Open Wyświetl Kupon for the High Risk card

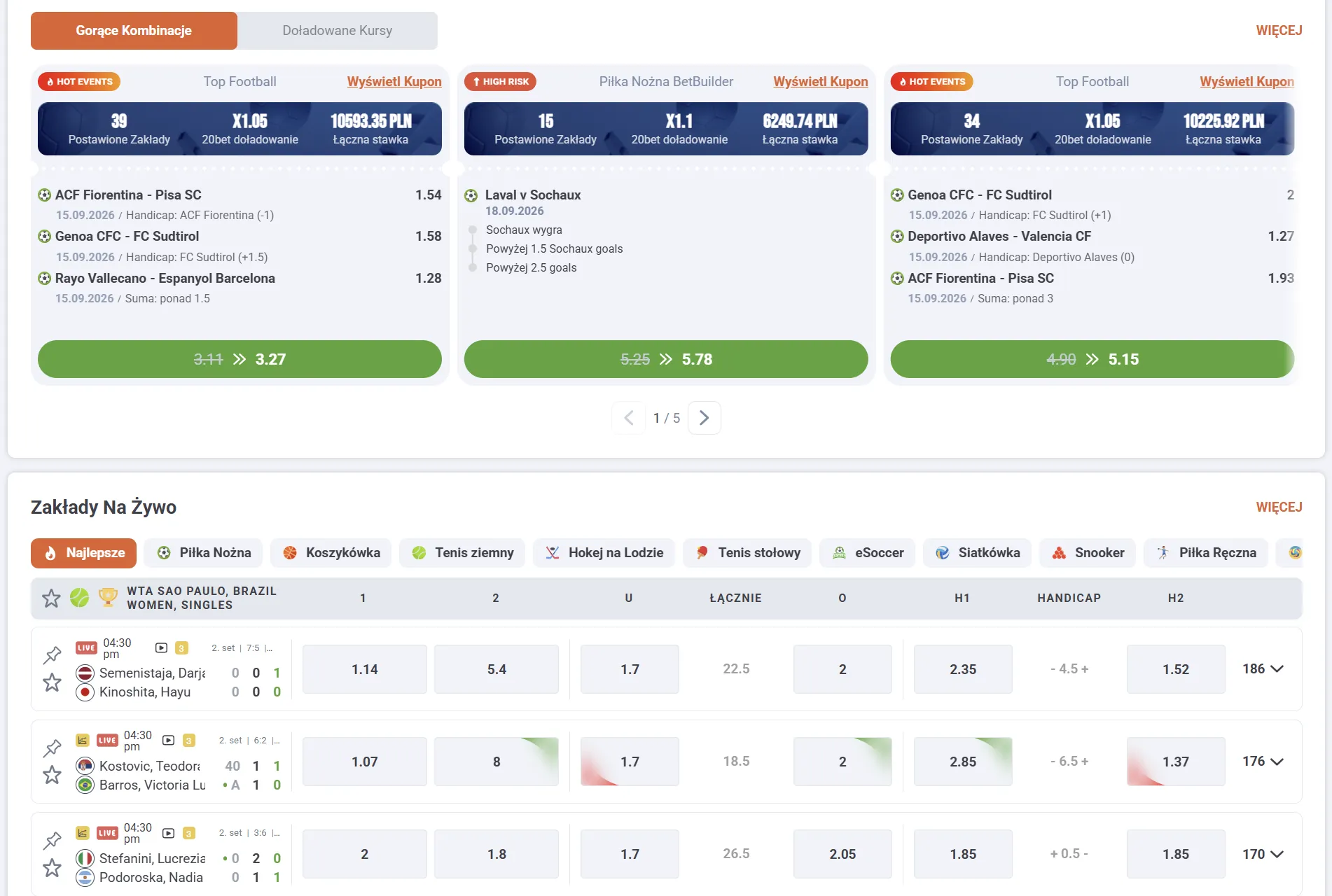pyautogui.click(x=821, y=82)
